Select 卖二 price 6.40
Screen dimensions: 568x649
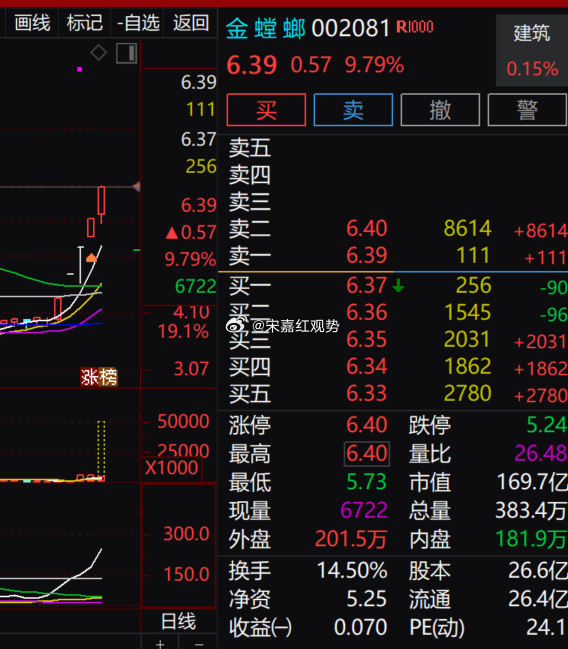367,228
